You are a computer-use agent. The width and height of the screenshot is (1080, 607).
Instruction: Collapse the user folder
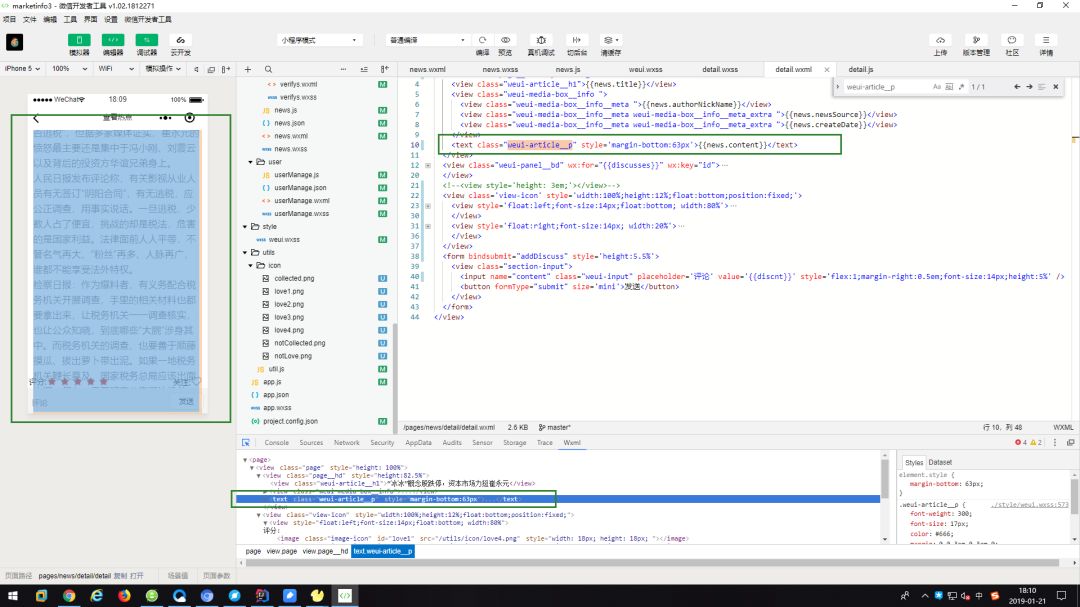(x=251, y=162)
